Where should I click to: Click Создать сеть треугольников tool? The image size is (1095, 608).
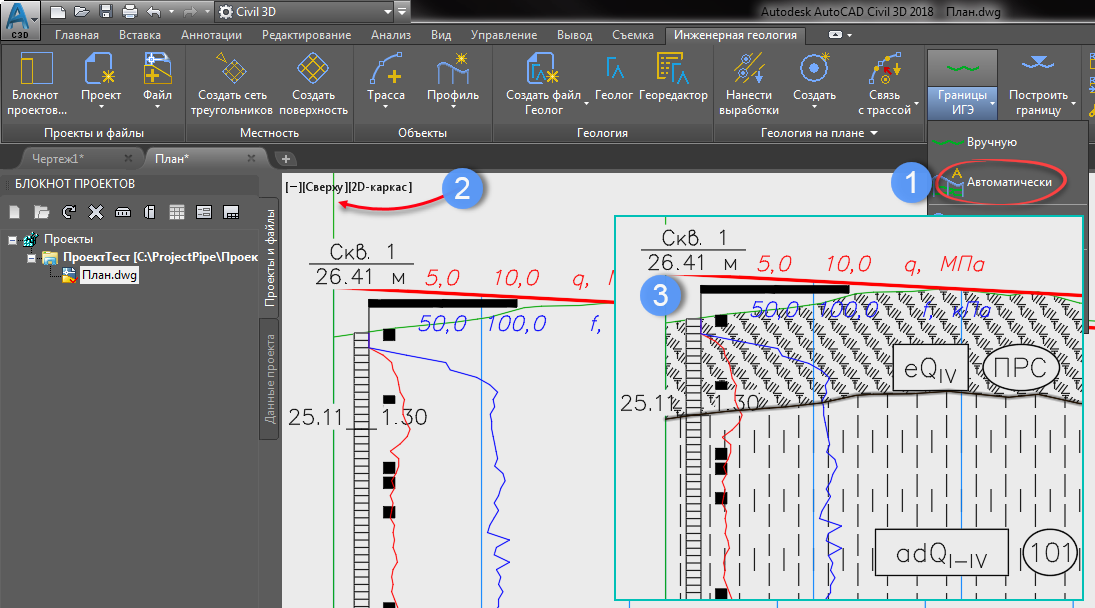(232, 83)
